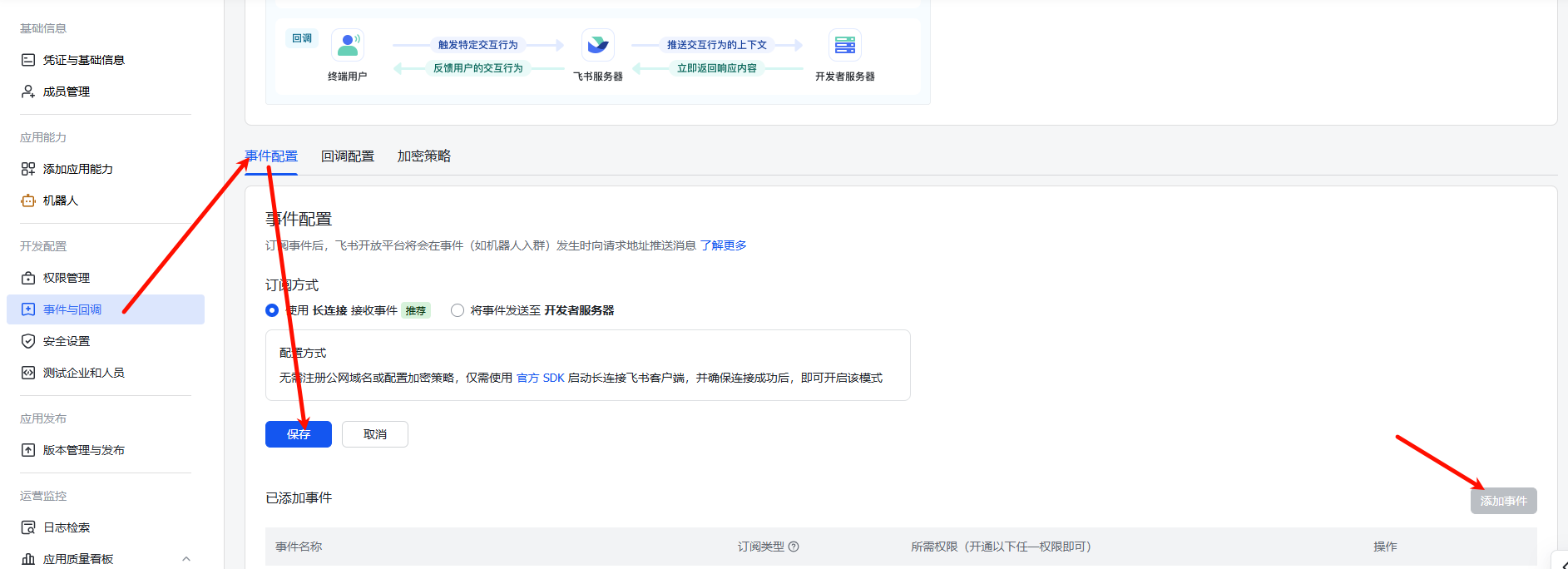Click the 安全设置 shield icon
This screenshot has width=1568, height=569.
coord(28,341)
